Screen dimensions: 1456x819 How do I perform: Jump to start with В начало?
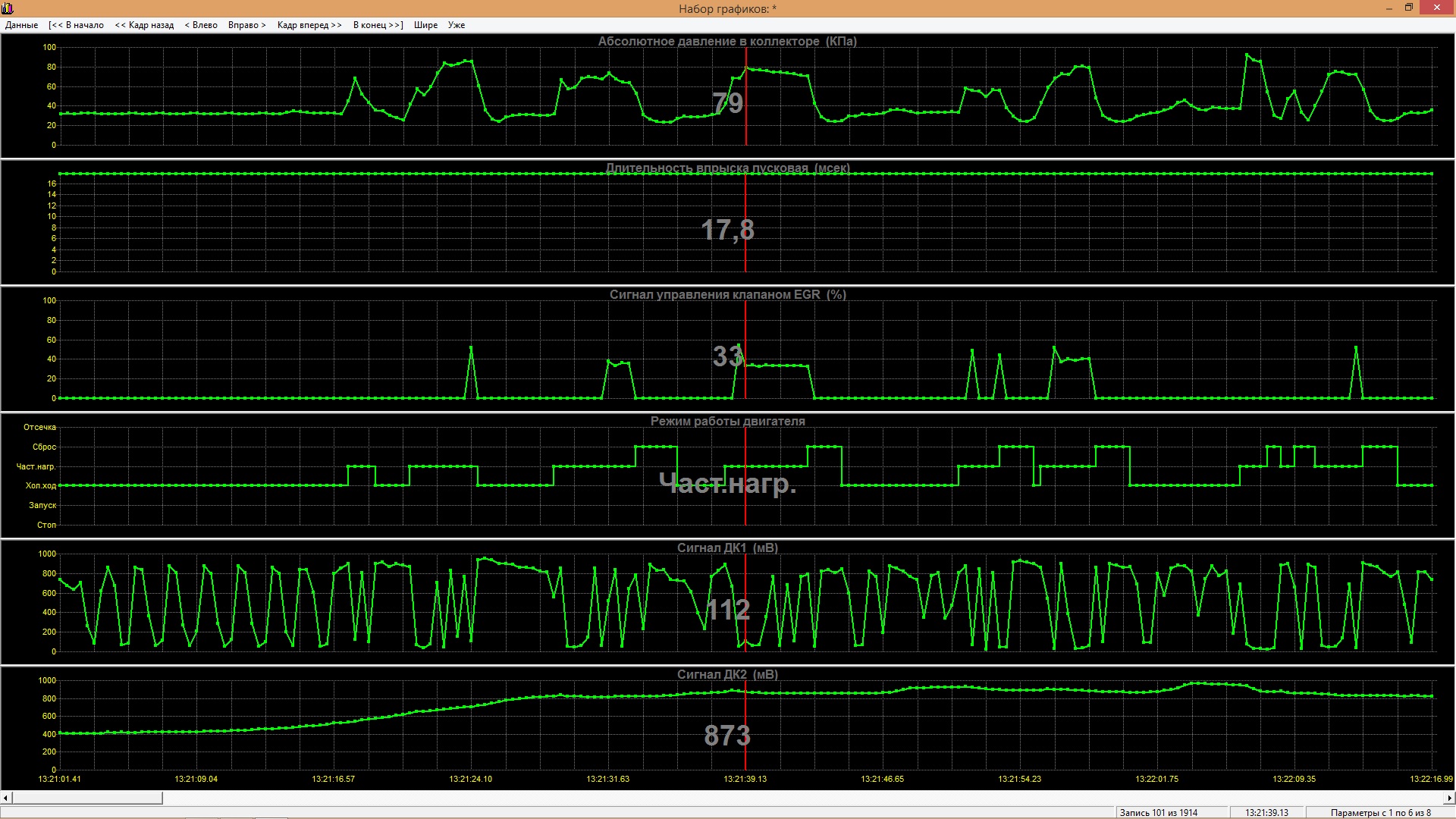point(76,25)
